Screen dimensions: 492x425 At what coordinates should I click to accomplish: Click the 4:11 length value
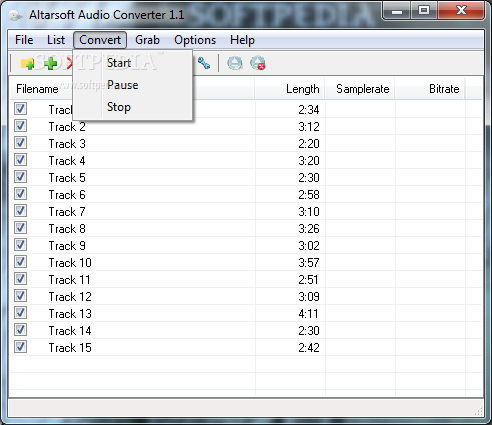click(309, 314)
